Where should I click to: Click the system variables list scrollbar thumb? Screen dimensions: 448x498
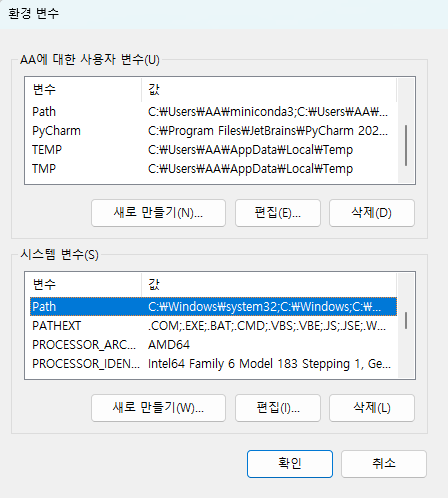click(x=406, y=320)
